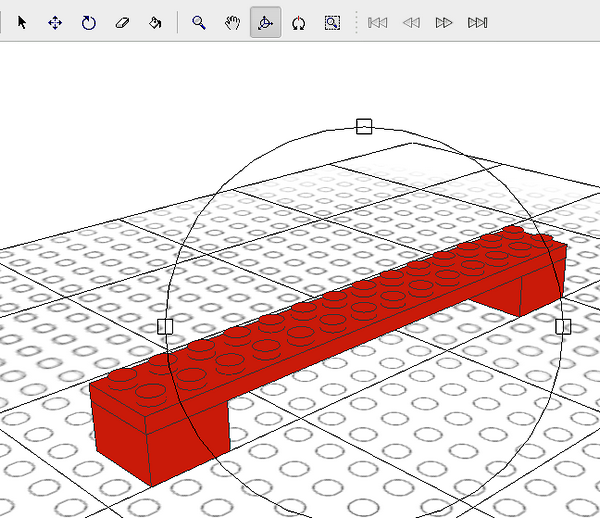Click the right handle of rotation circle
The image size is (600, 518).
(563, 327)
